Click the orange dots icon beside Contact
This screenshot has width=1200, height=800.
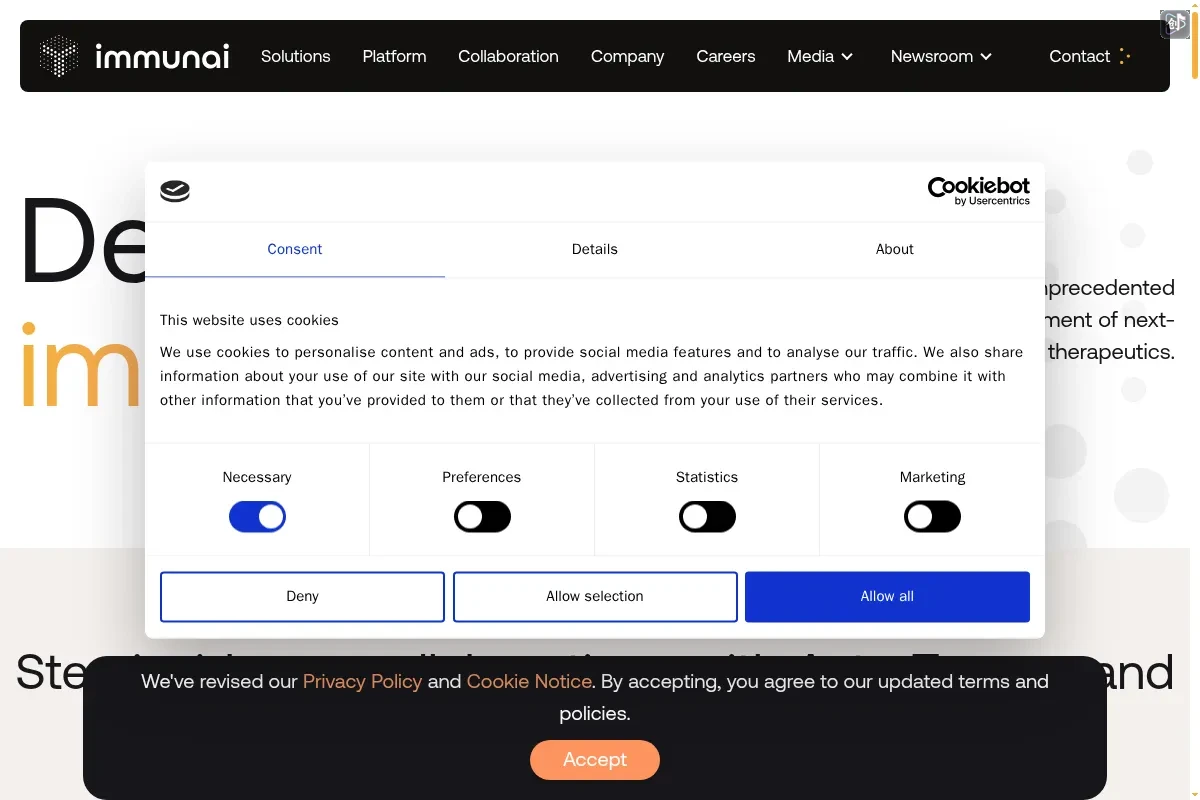tap(1125, 56)
